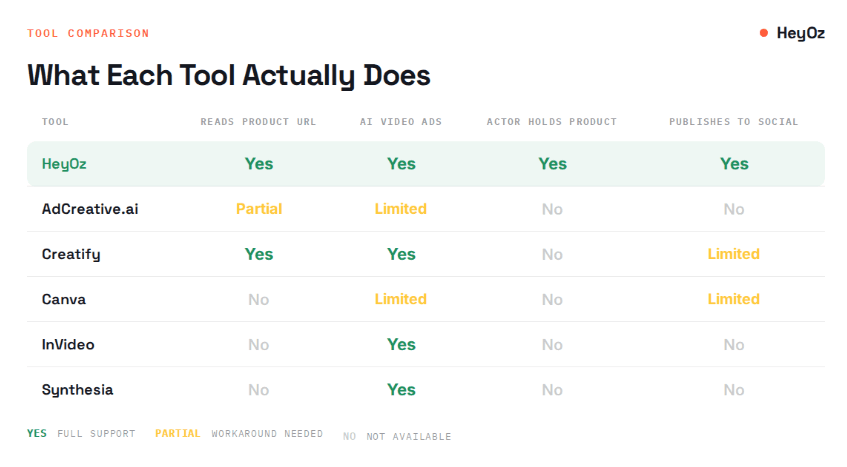Select the Synthesia row name
847x467 pixels.
coord(78,390)
